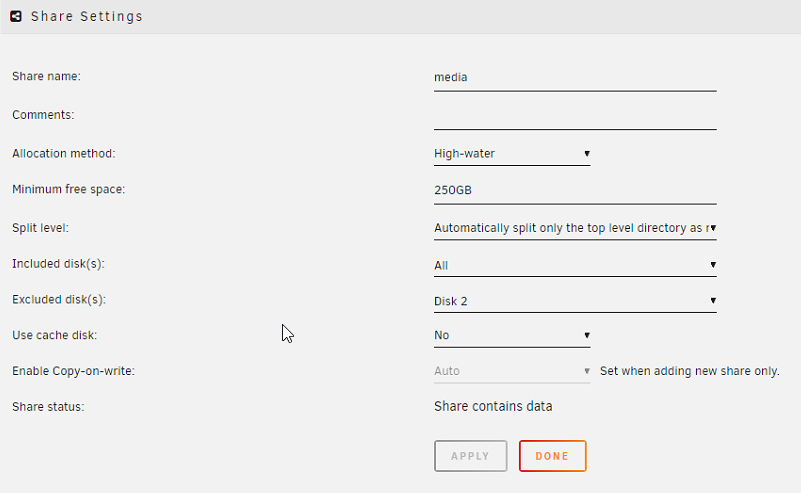Image resolution: width=801 pixels, height=493 pixels.
Task: Expand the Split level dropdown
Action: pyautogui.click(x=575, y=228)
